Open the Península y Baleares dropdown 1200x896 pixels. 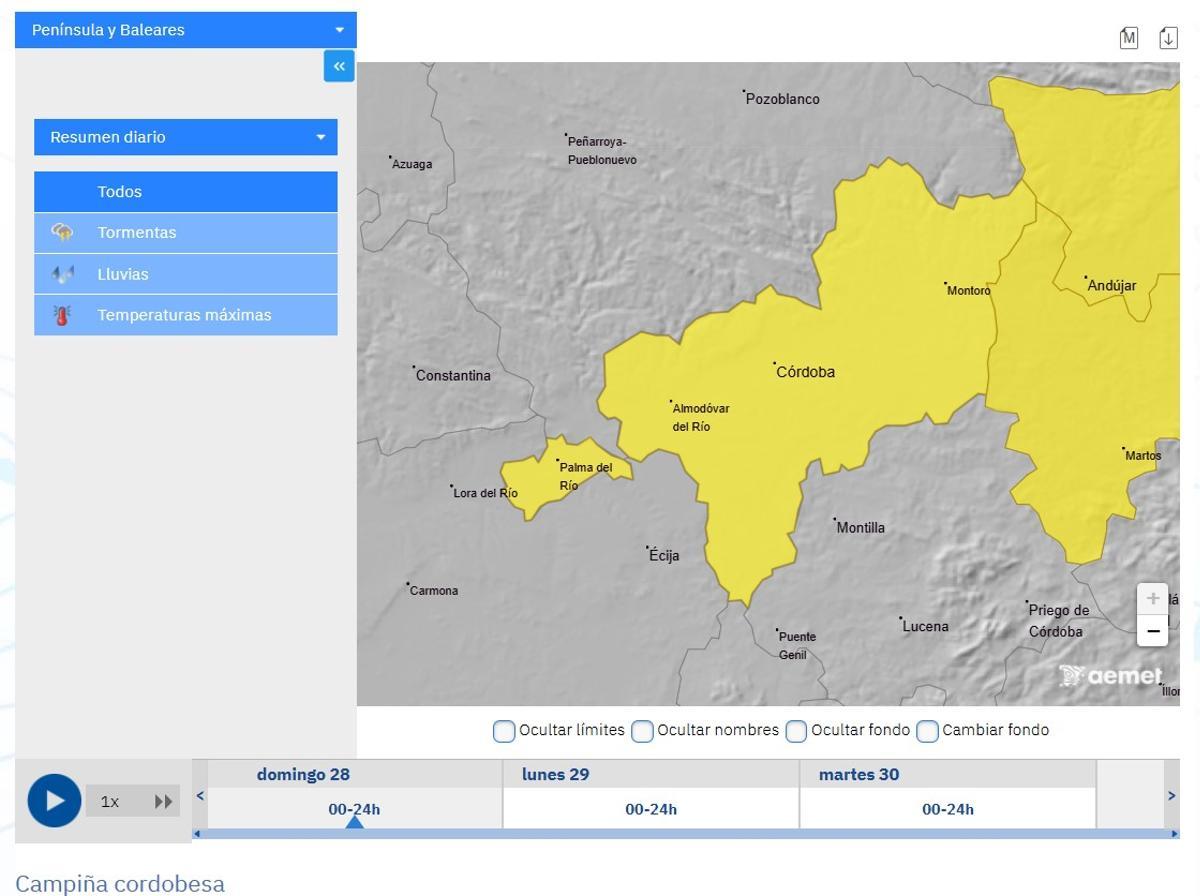point(186,30)
